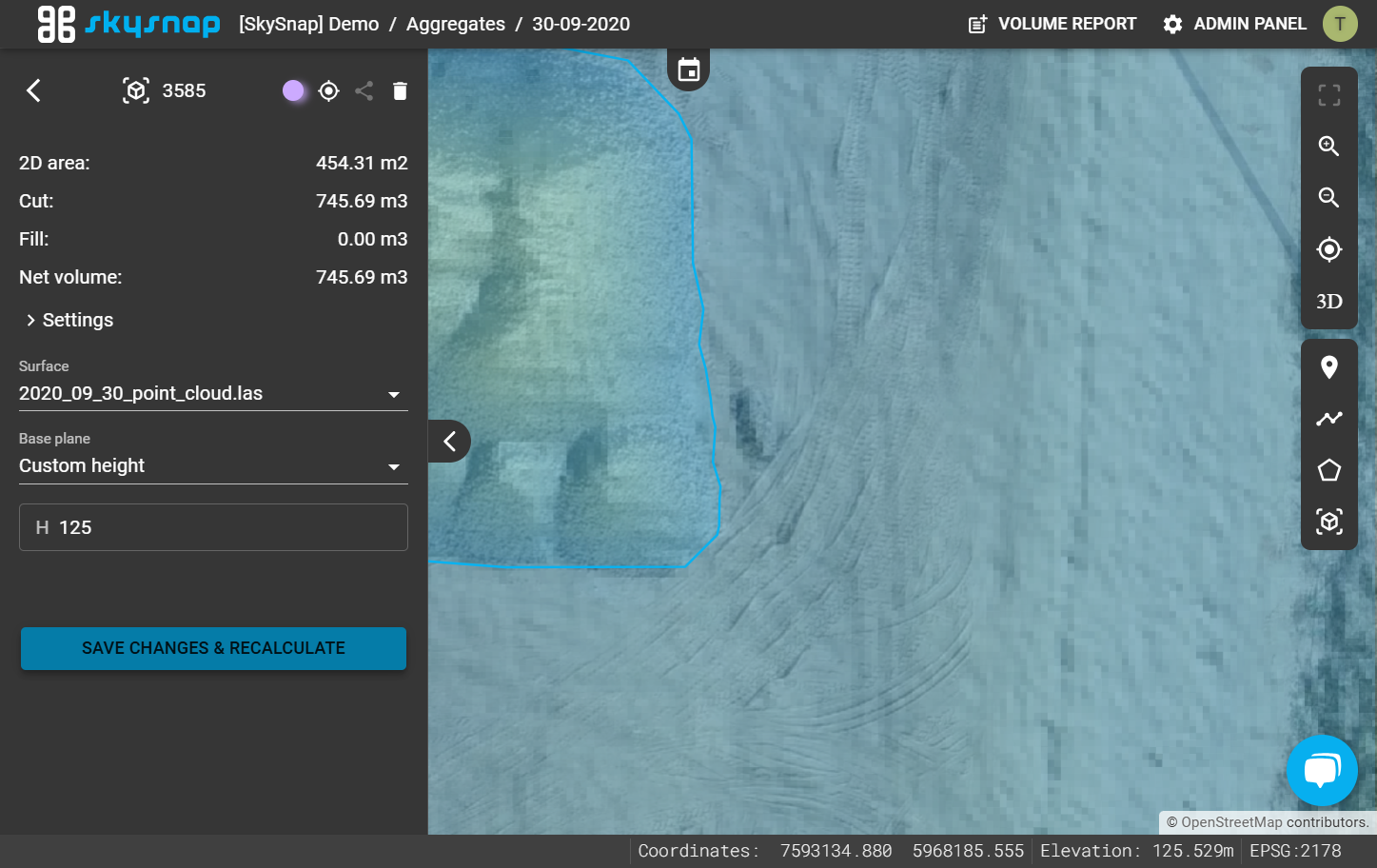Click Save Changes & Recalculate
This screenshot has height=868, width=1377.
click(213, 648)
